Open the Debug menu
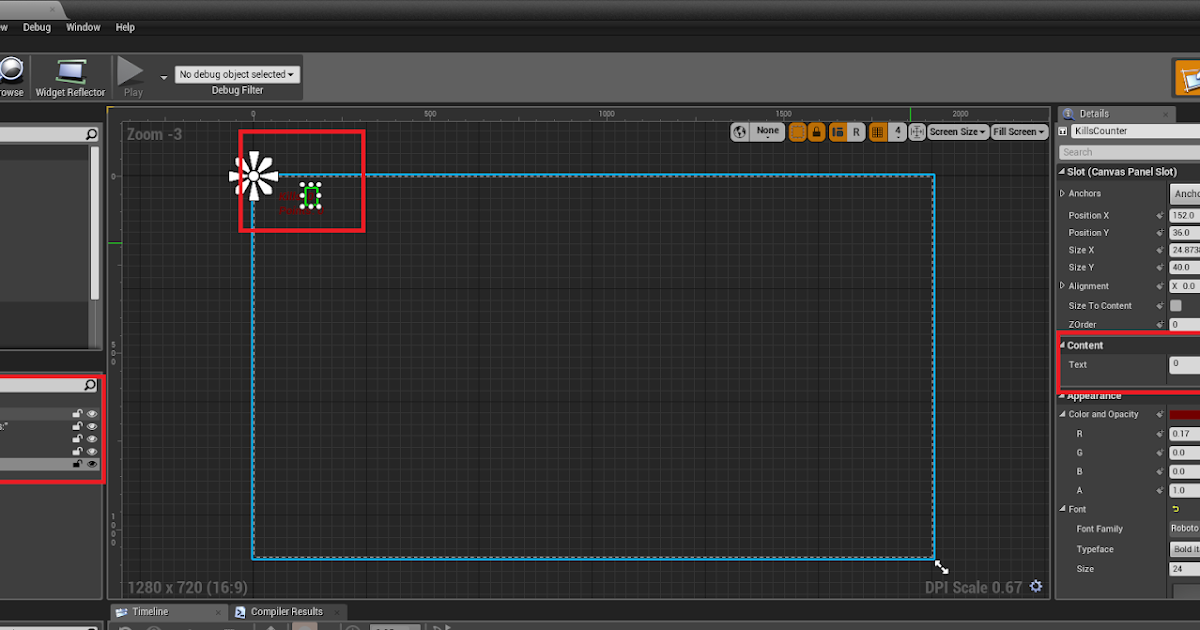 (x=36, y=27)
